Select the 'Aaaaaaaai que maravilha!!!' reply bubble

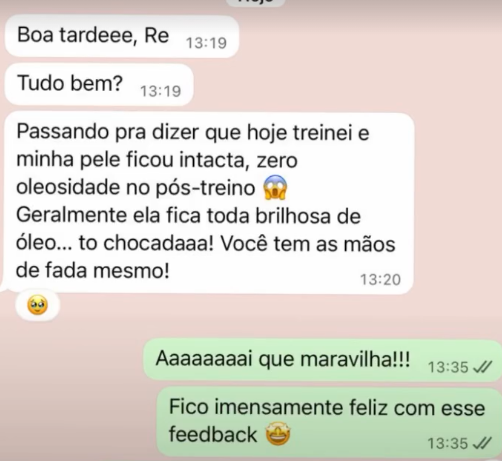322,360
